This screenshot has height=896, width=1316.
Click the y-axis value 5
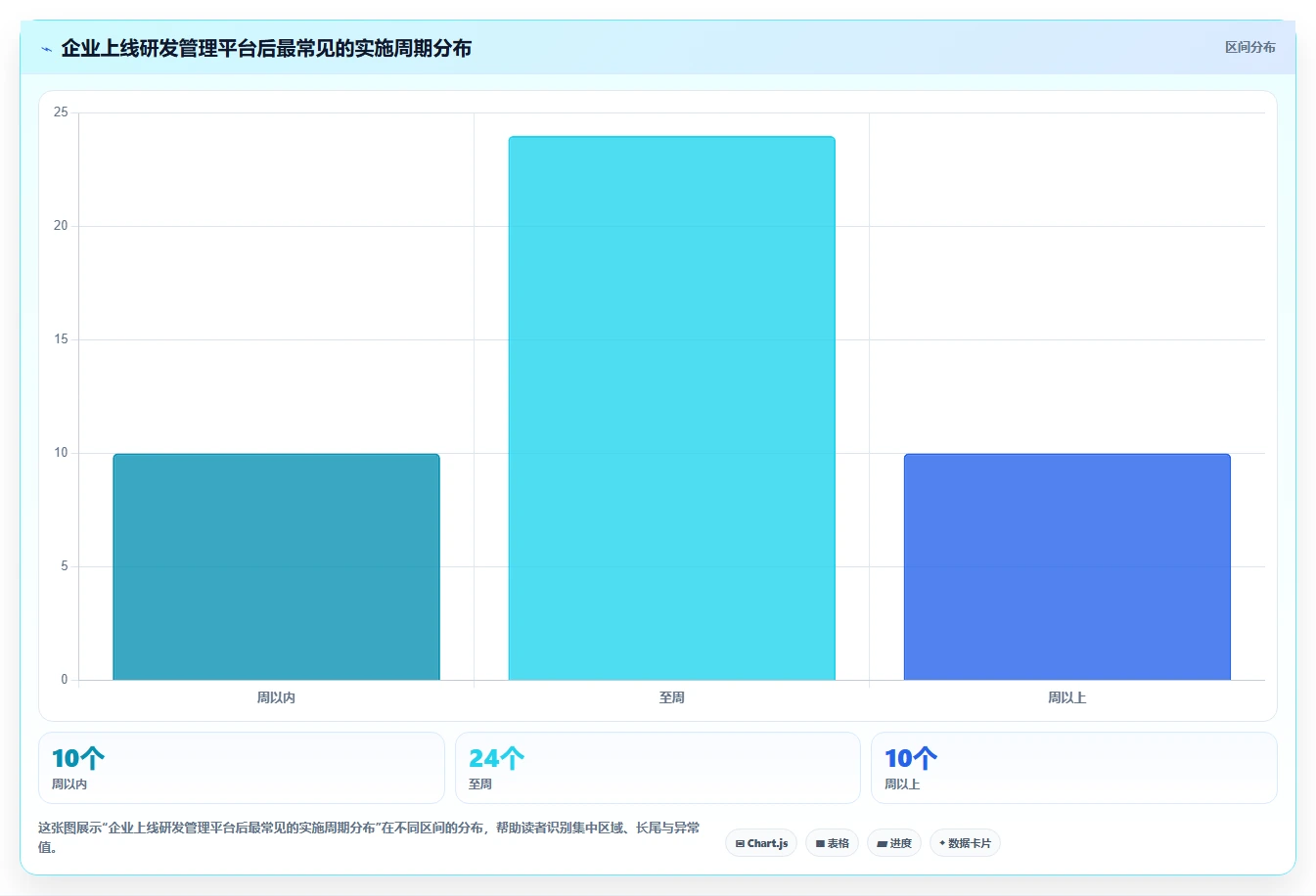(x=65, y=566)
